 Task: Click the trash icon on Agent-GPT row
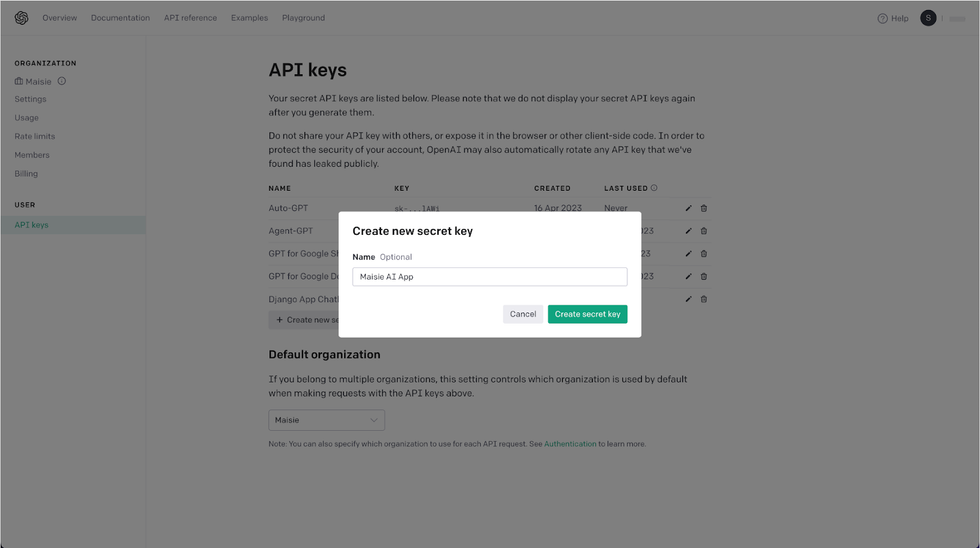coord(704,231)
